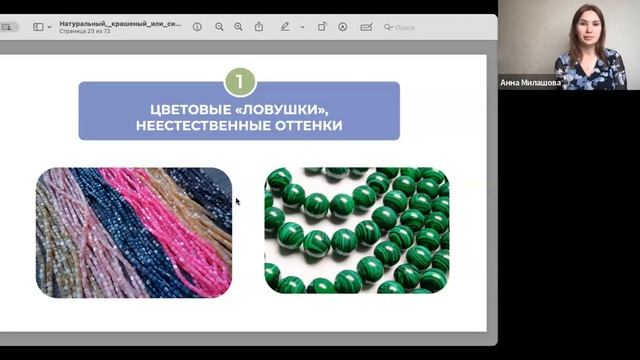
Task: Click the screen-sharing indicator pill at toolbar left
Action: coord(9,27)
